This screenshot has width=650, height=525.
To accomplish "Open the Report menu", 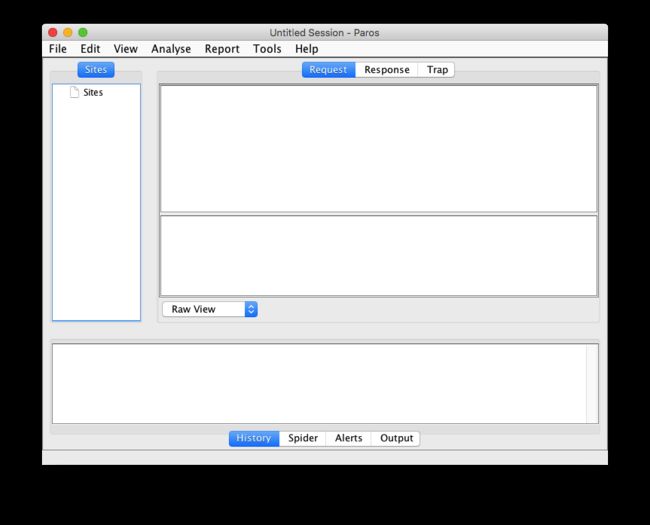I will [222, 49].
